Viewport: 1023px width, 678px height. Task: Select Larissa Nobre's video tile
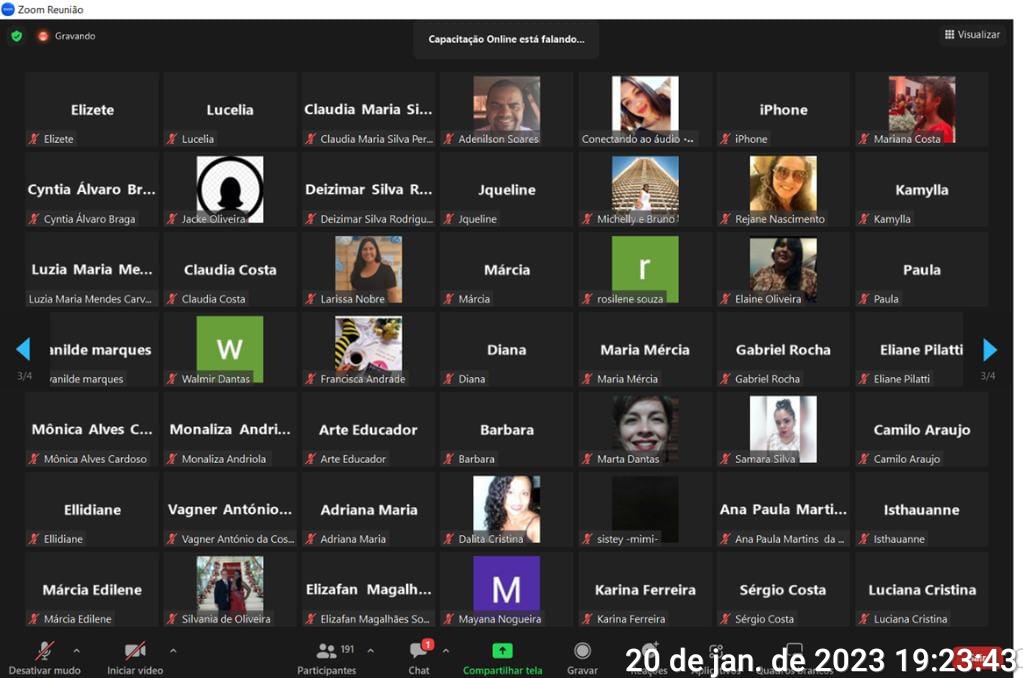click(368, 268)
